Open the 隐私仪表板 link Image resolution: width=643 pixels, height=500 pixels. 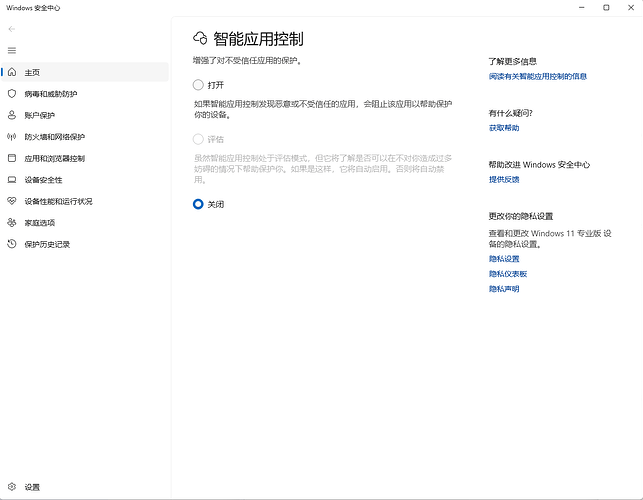508,274
